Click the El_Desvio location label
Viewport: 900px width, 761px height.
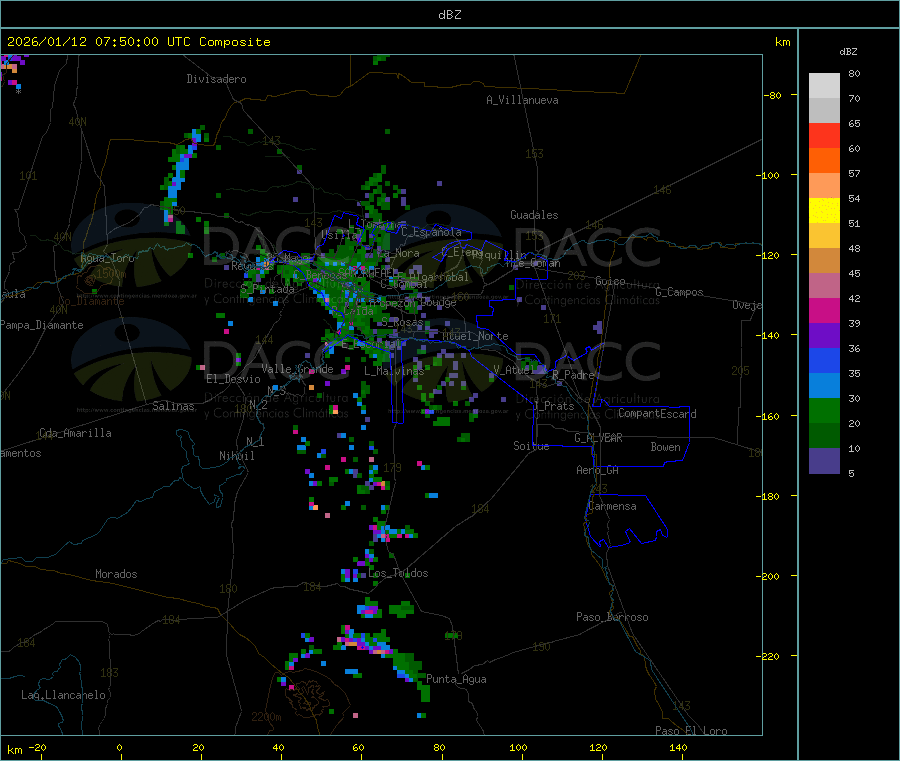[x=233, y=379]
